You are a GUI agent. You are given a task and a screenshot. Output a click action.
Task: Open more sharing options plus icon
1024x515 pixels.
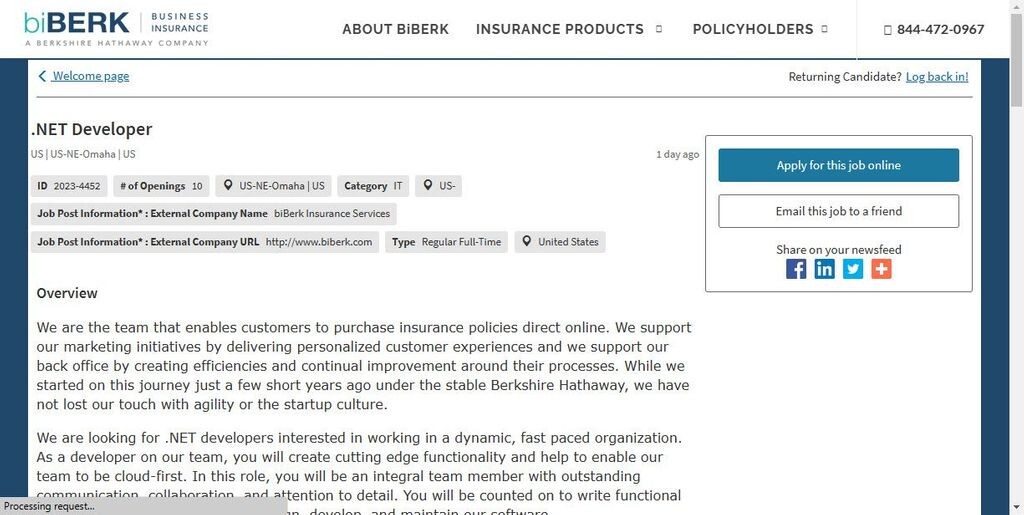[881, 269]
